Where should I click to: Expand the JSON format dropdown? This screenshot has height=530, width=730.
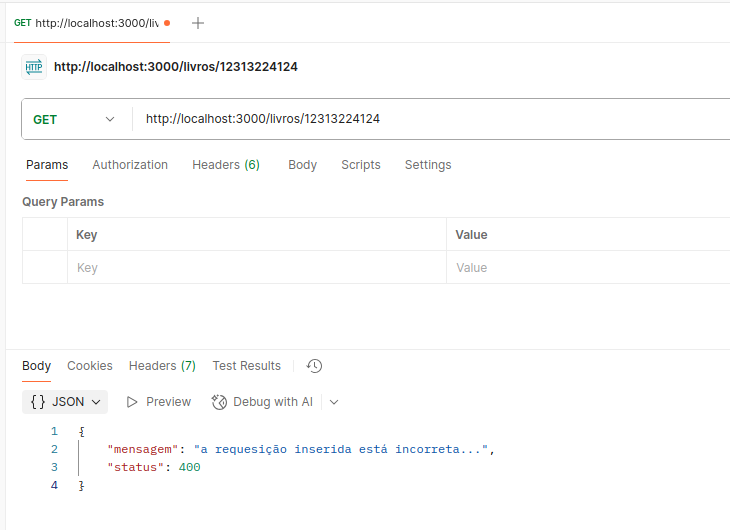point(97,402)
